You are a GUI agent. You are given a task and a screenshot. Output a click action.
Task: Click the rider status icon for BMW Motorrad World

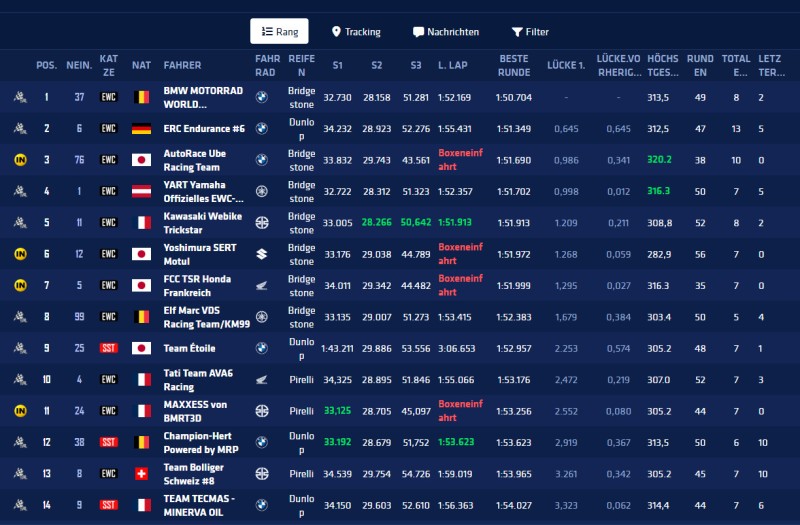[20, 97]
